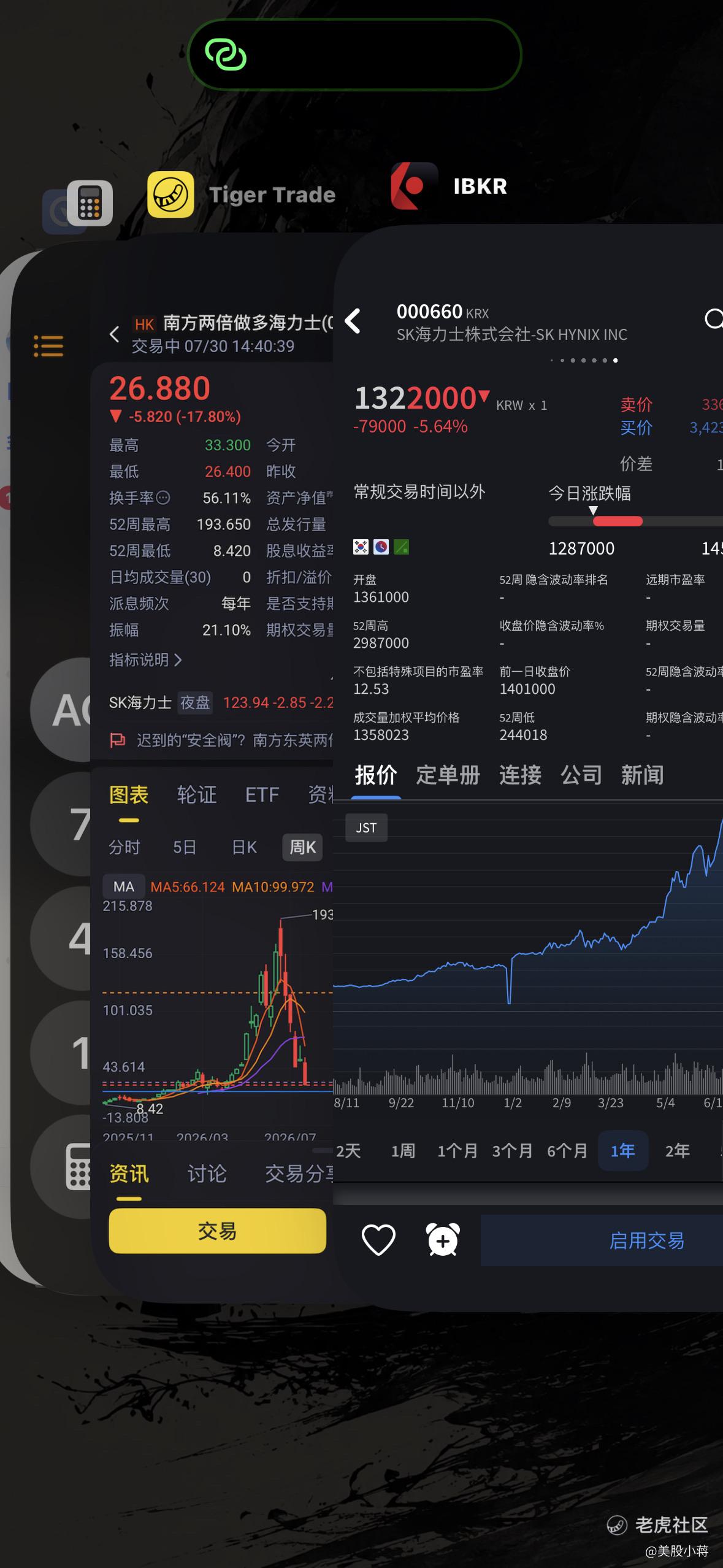Go back in Tiger Trade stock page

click(114, 334)
